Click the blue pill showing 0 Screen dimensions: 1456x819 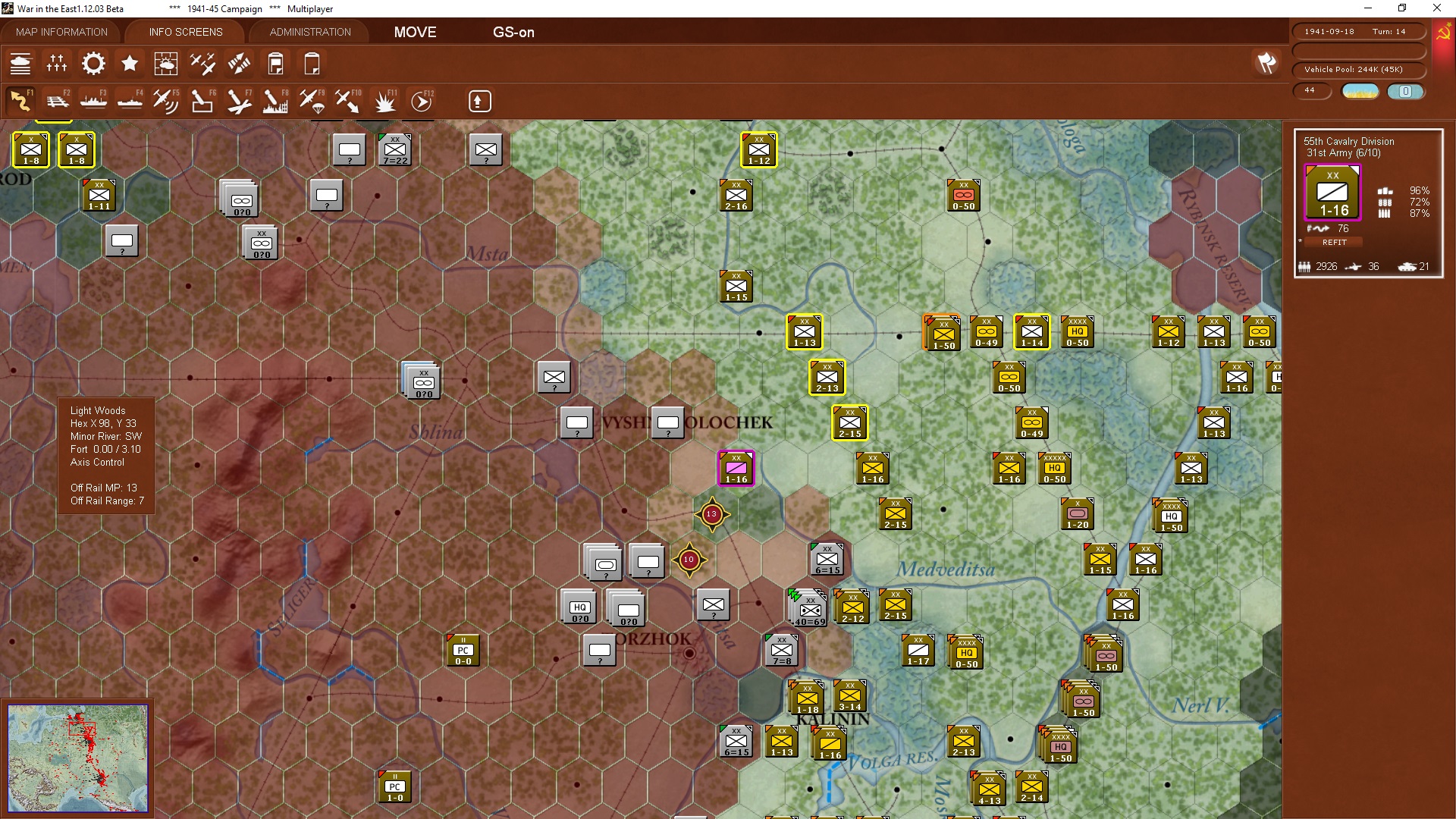(x=1405, y=92)
